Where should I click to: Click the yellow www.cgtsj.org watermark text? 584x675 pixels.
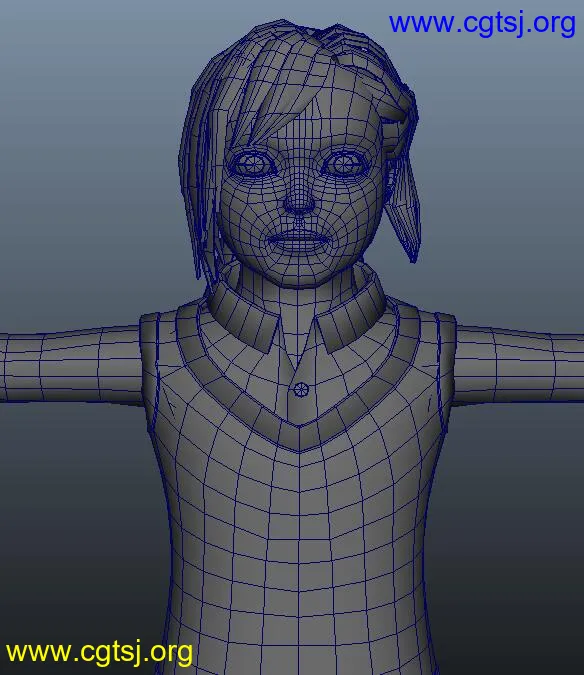[99, 653]
